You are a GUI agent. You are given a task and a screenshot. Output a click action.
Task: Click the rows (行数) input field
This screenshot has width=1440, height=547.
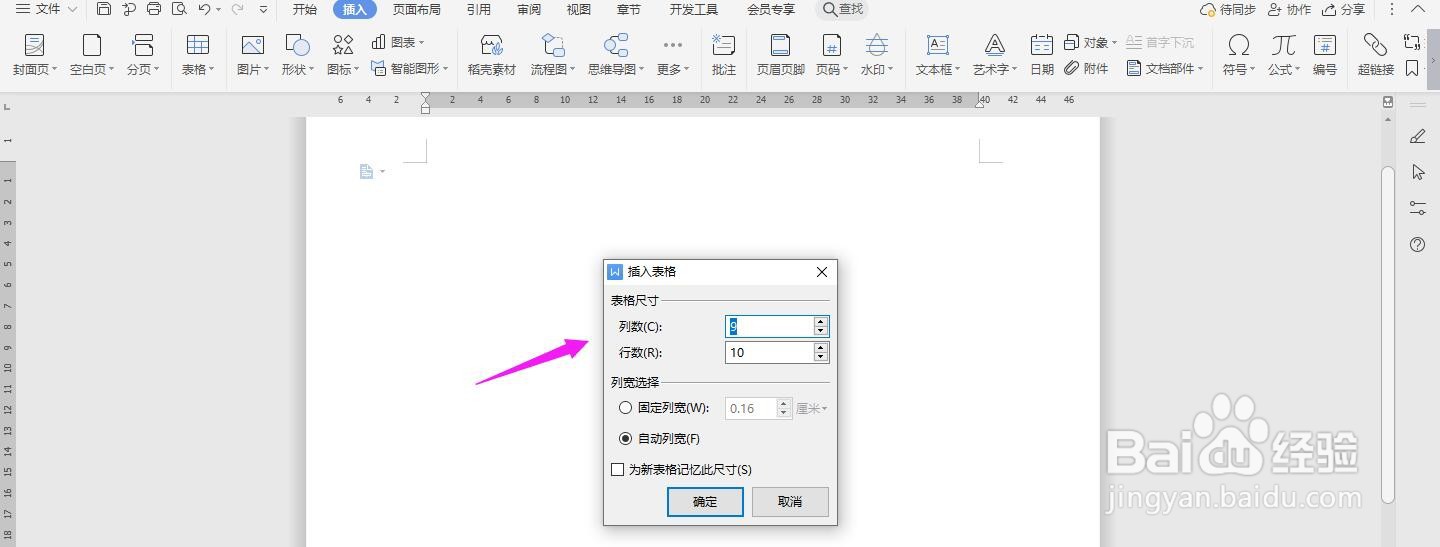[x=769, y=352]
